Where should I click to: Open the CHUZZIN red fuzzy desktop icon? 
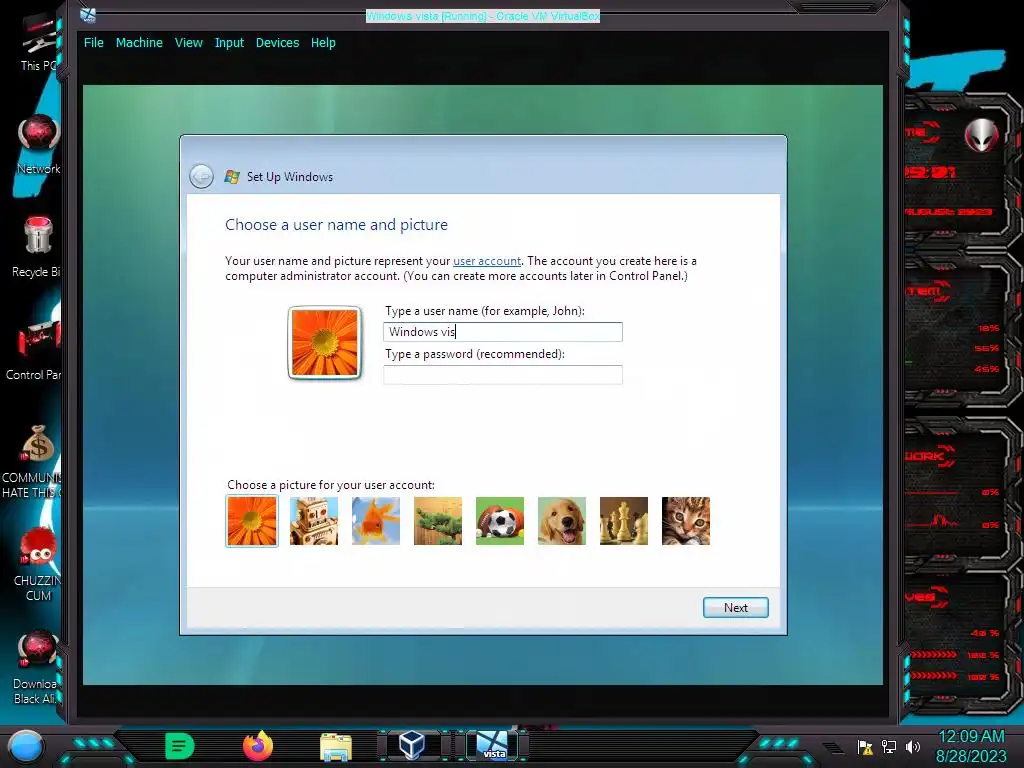pyautogui.click(x=38, y=564)
